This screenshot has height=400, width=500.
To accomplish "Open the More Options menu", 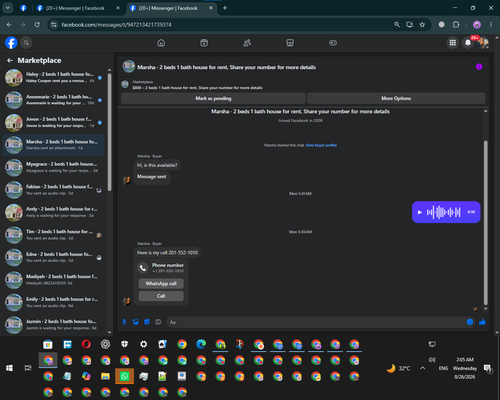I will point(396,98).
